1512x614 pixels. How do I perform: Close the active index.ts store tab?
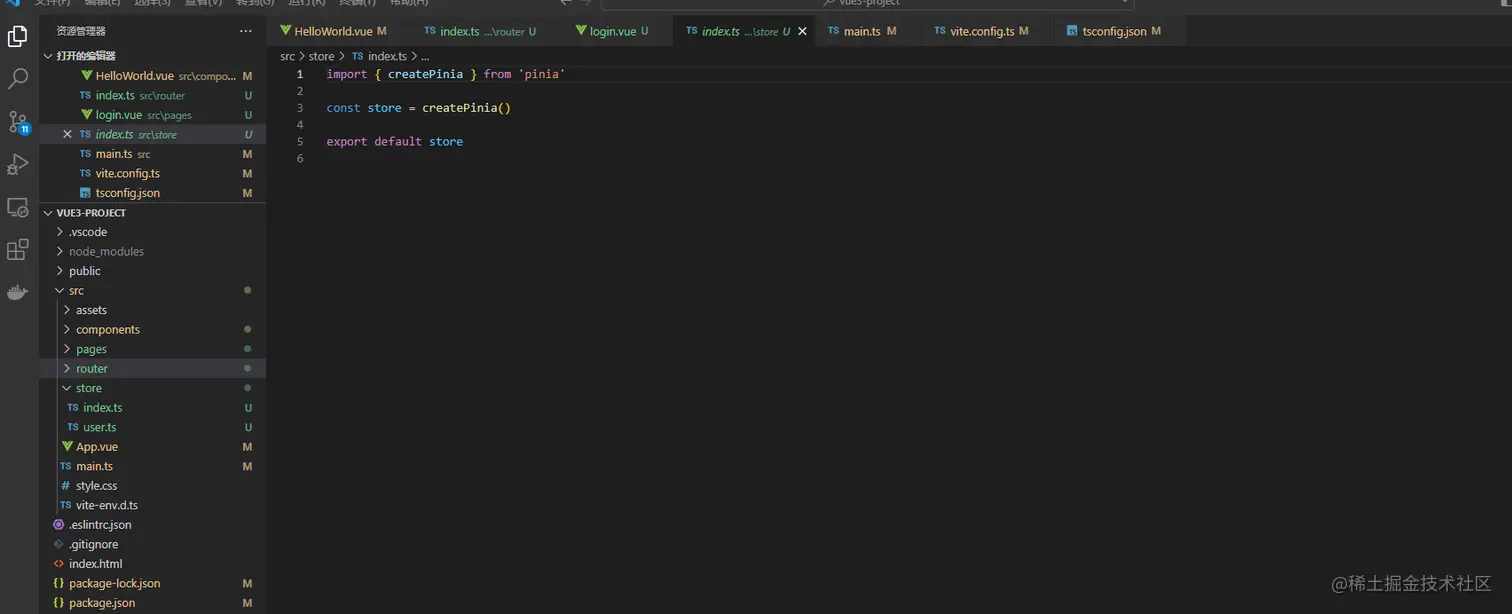pos(803,31)
